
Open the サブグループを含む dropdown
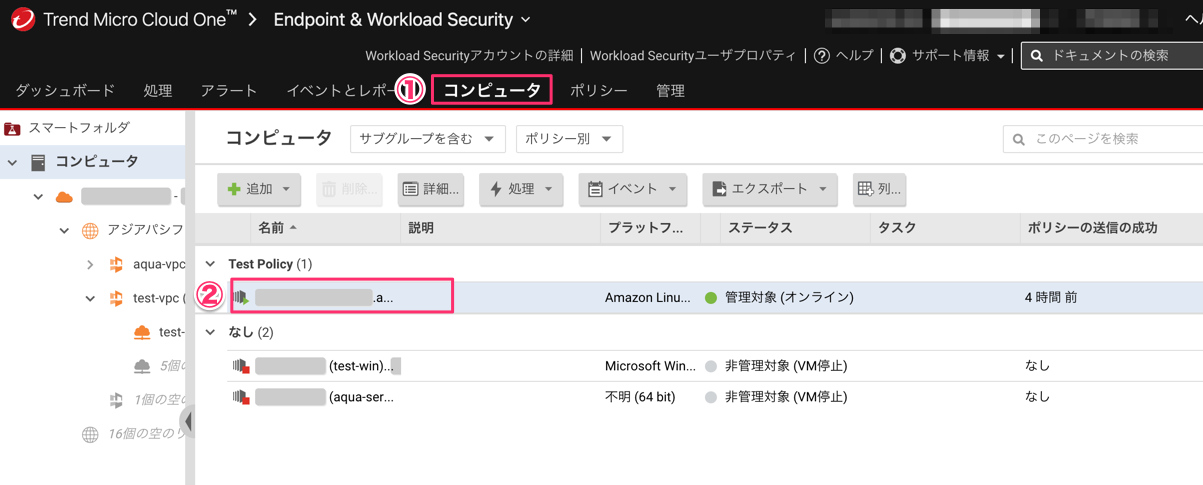[427, 139]
